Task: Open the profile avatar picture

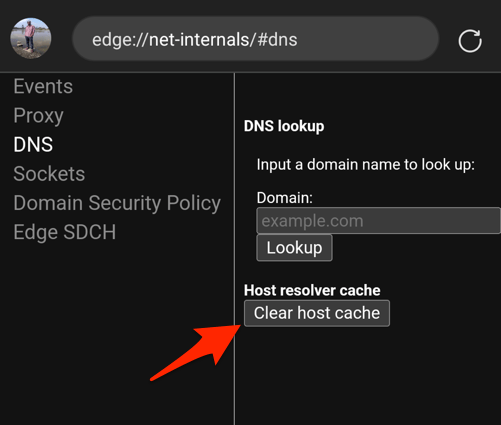Action: (x=31, y=38)
